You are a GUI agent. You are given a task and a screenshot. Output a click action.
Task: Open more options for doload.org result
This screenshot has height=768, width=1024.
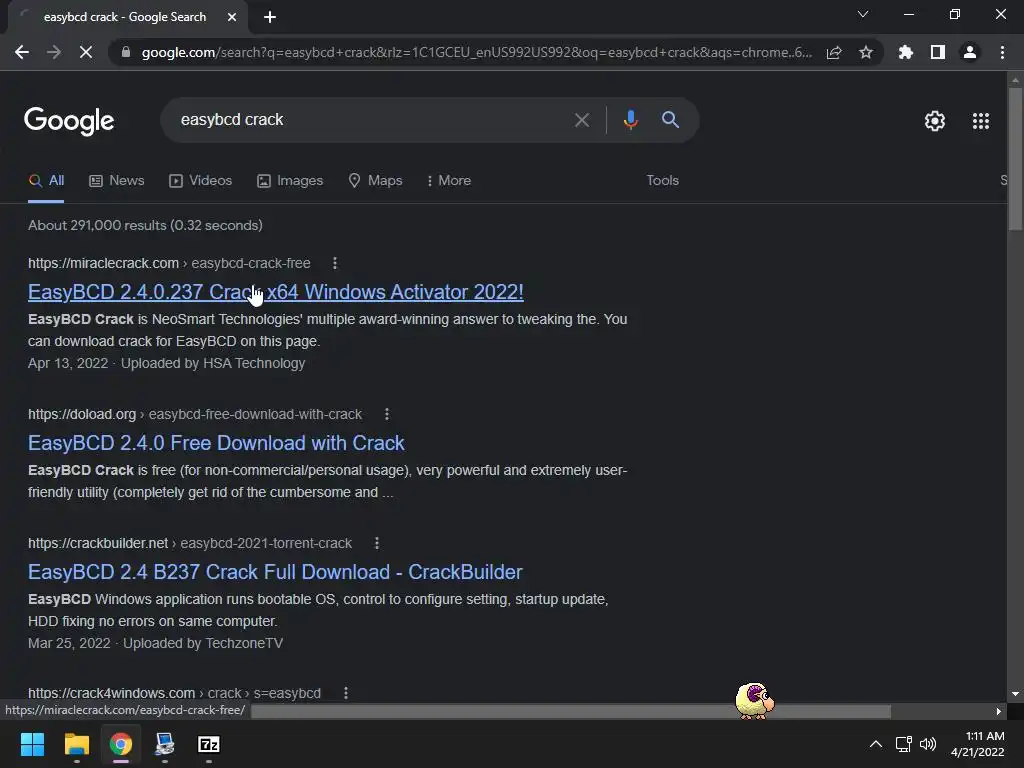point(387,414)
